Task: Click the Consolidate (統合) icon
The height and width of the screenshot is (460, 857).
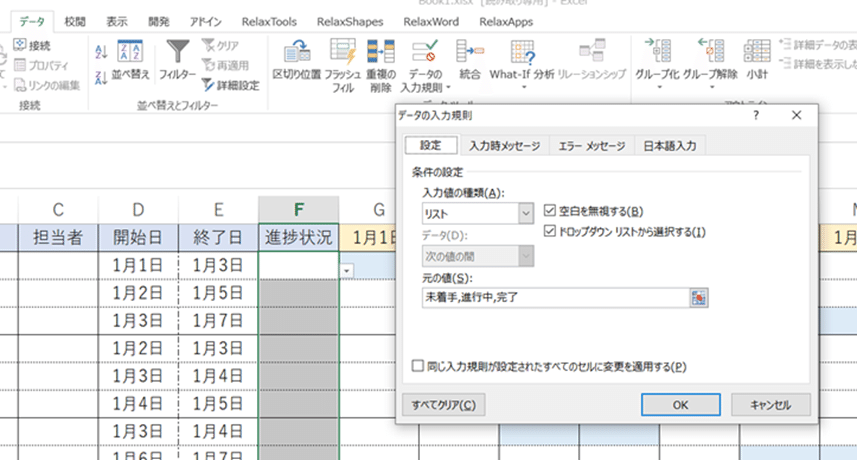Action: pos(470,51)
